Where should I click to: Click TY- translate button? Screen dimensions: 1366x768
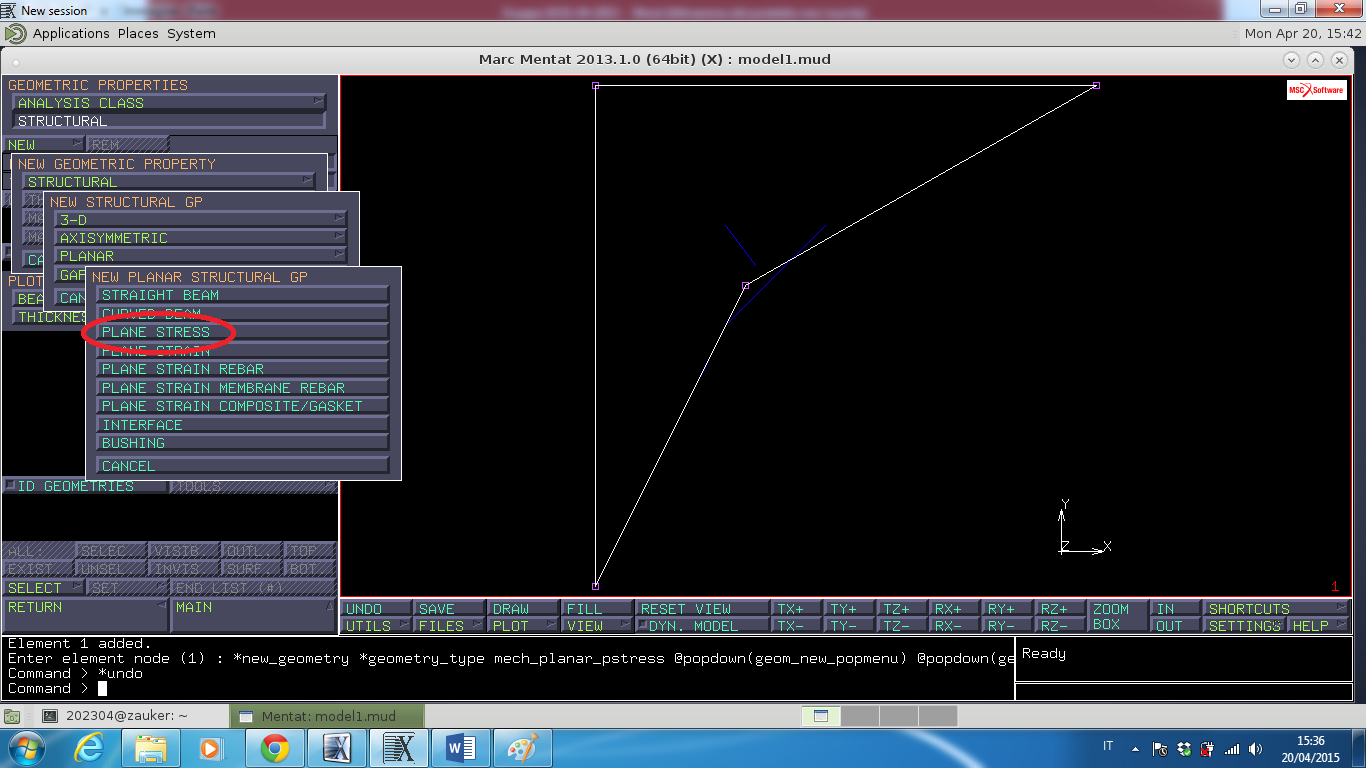click(850, 626)
